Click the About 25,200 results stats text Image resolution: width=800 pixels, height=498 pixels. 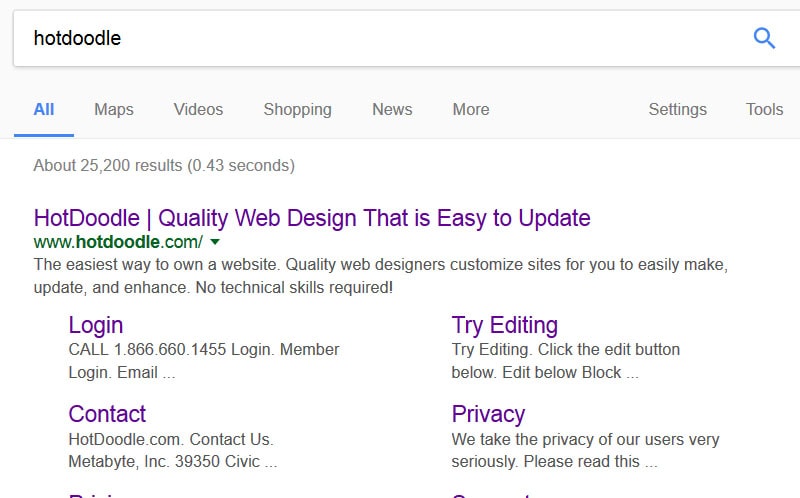click(x=164, y=165)
